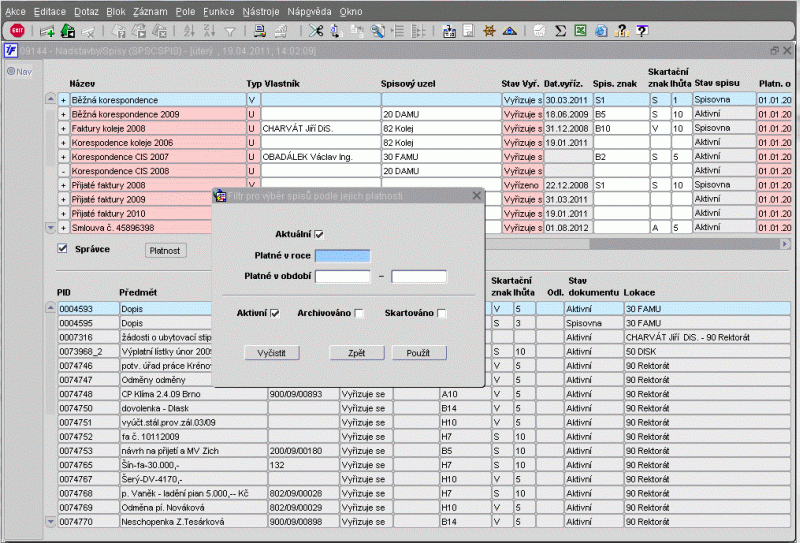Click the insert new record icon with green plus
The height and width of the screenshot is (543, 800).
(x=47, y=32)
